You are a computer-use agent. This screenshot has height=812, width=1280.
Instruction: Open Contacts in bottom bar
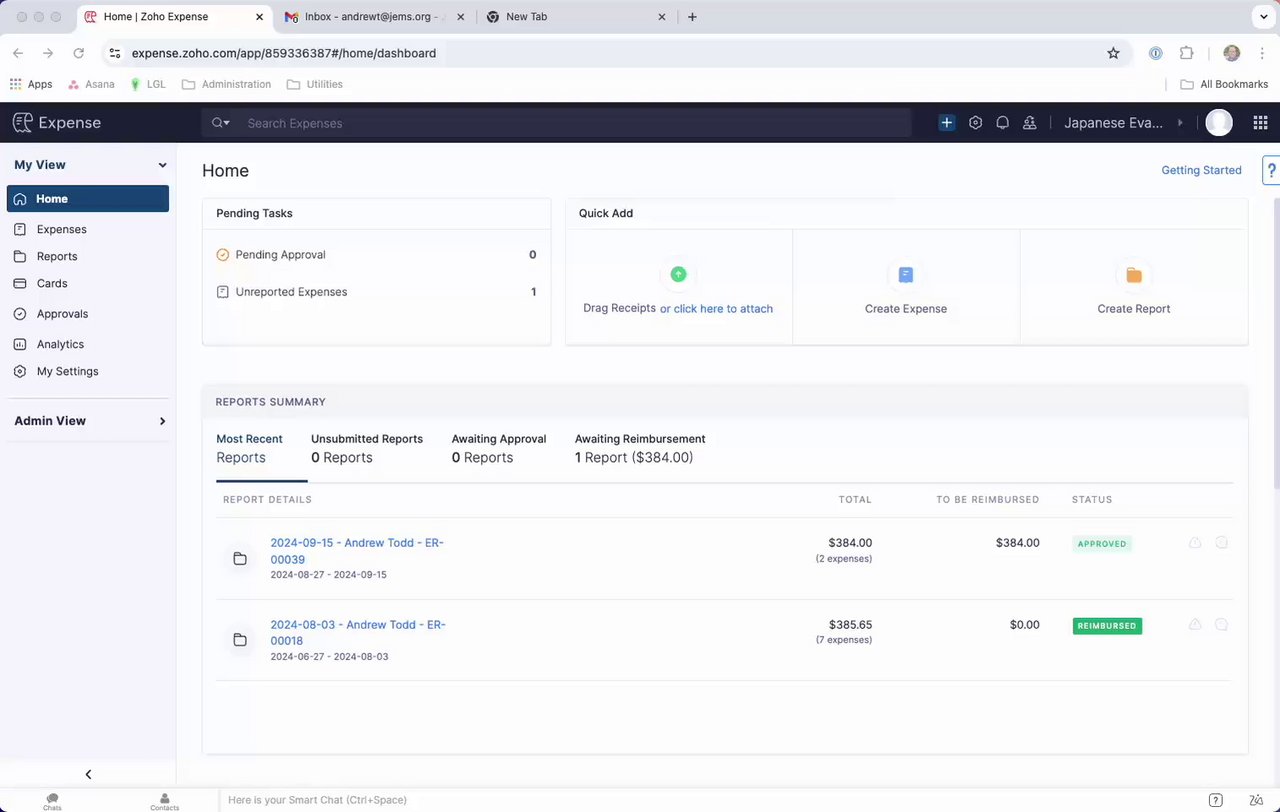coord(164,801)
